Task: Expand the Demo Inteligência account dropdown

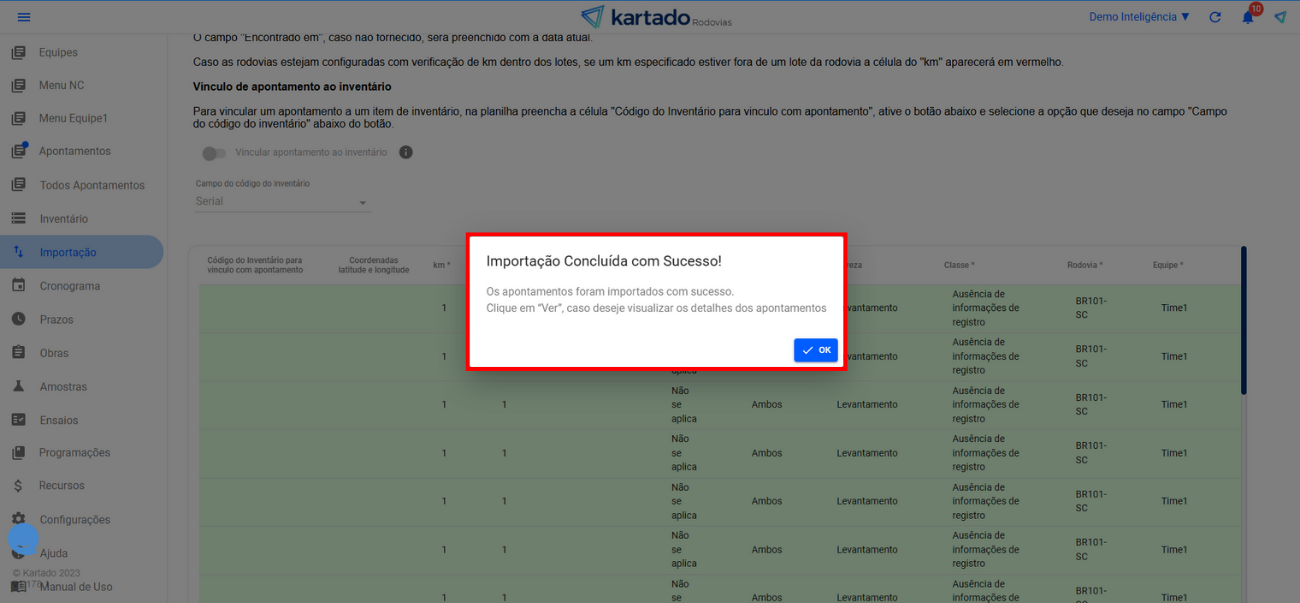Action: point(1139,17)
